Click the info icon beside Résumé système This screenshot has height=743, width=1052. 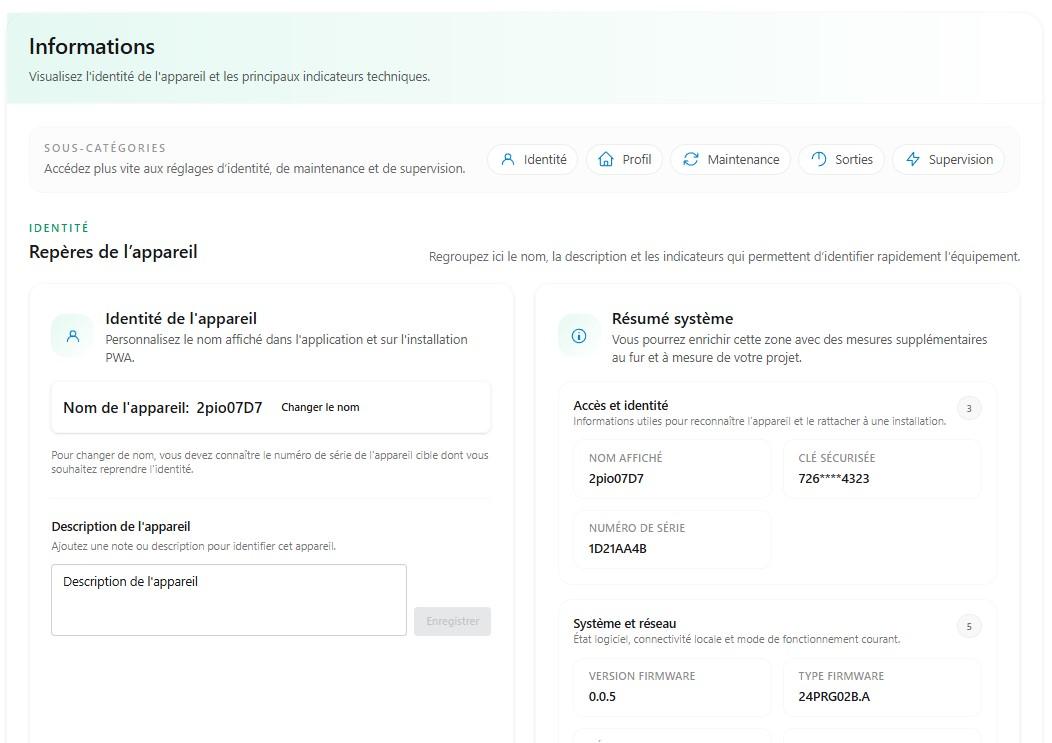click(x=579, y=336)
